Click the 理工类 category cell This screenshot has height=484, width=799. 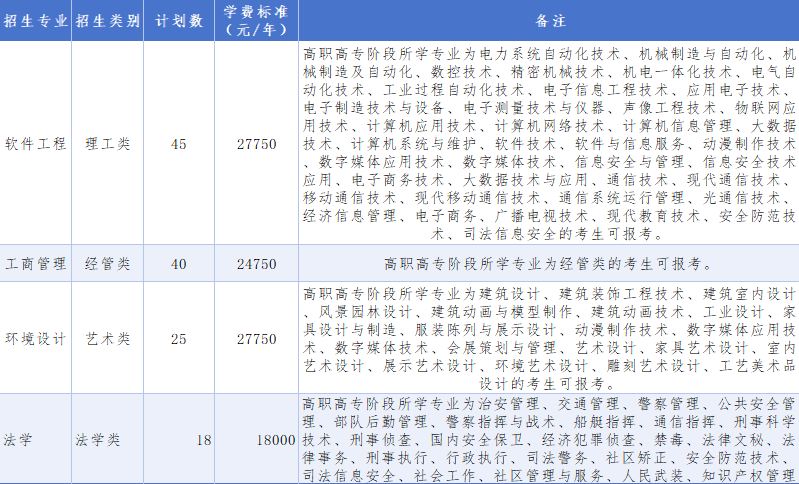[107, 143]
